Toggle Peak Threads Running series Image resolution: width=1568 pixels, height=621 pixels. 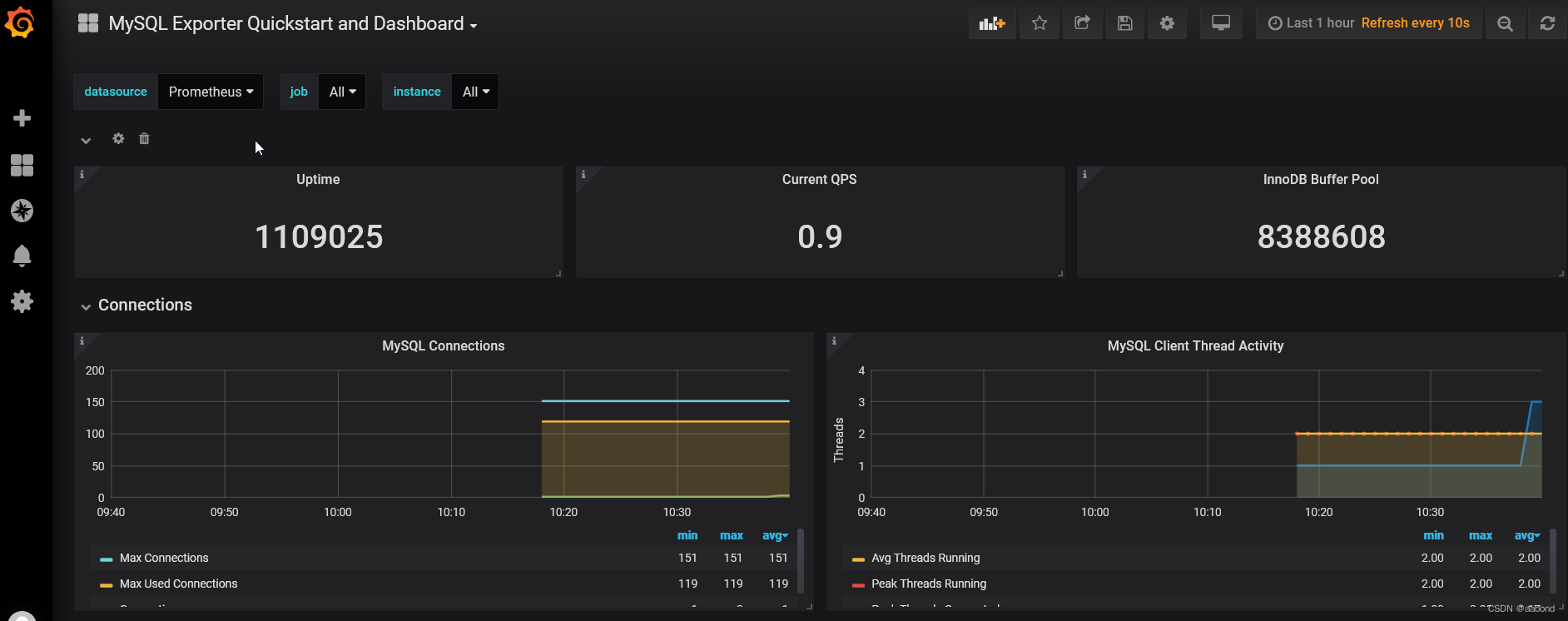coord(929,584)
